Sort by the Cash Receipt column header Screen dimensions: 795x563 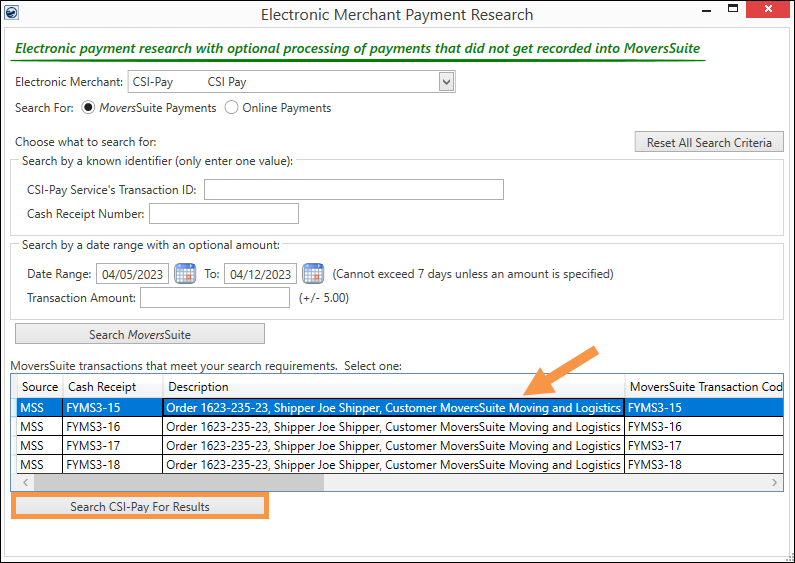point(113,386)
